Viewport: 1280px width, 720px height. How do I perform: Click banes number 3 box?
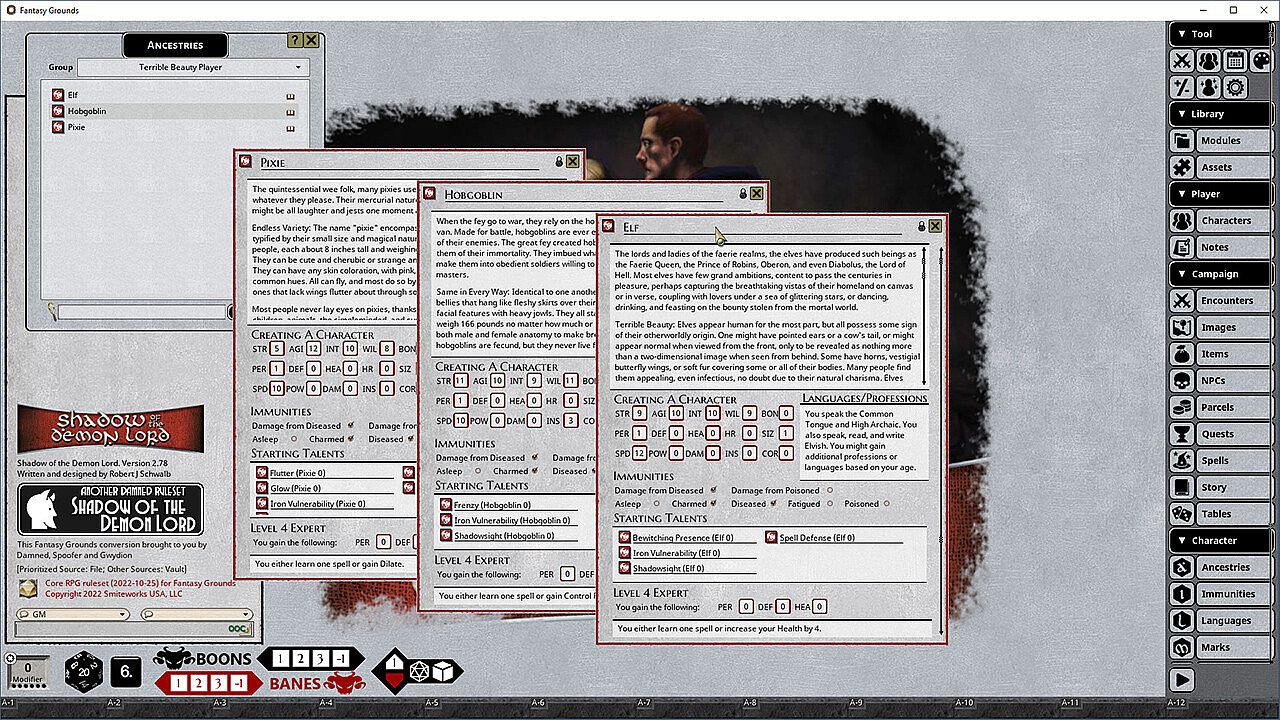click(220, 683)
